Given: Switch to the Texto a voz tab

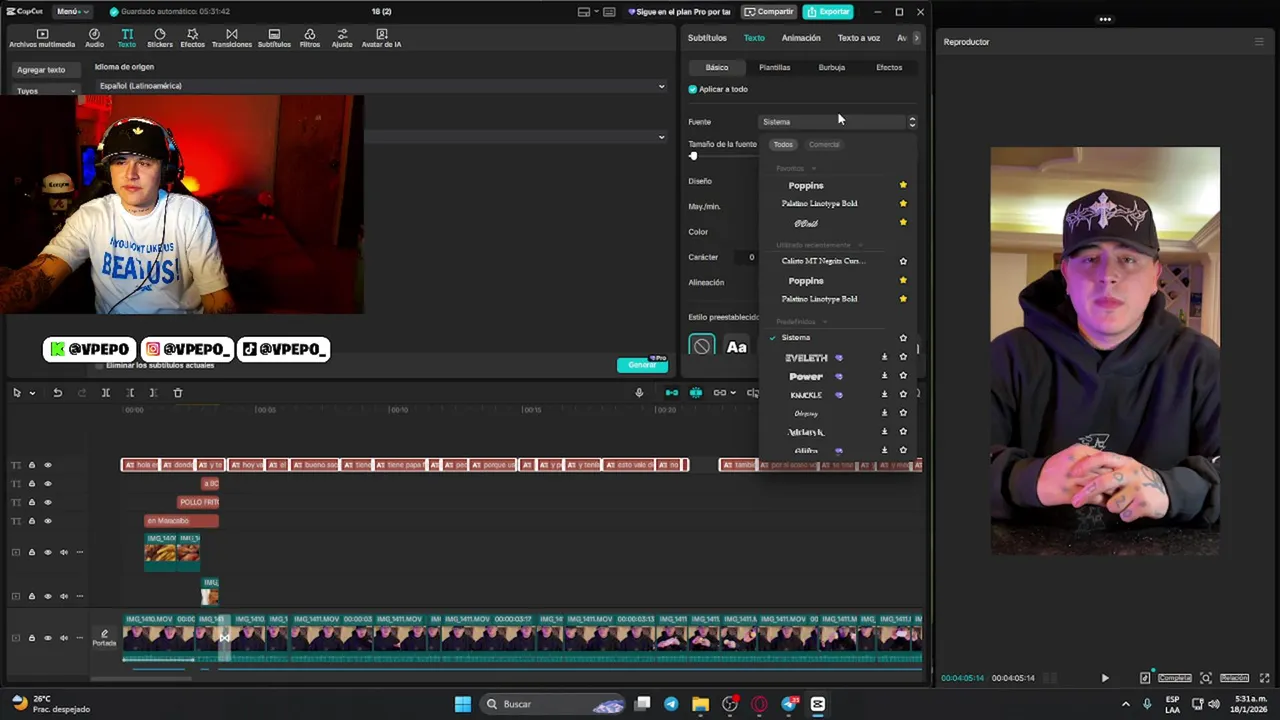Looking at the screenshot, I should tap(859, 38).
